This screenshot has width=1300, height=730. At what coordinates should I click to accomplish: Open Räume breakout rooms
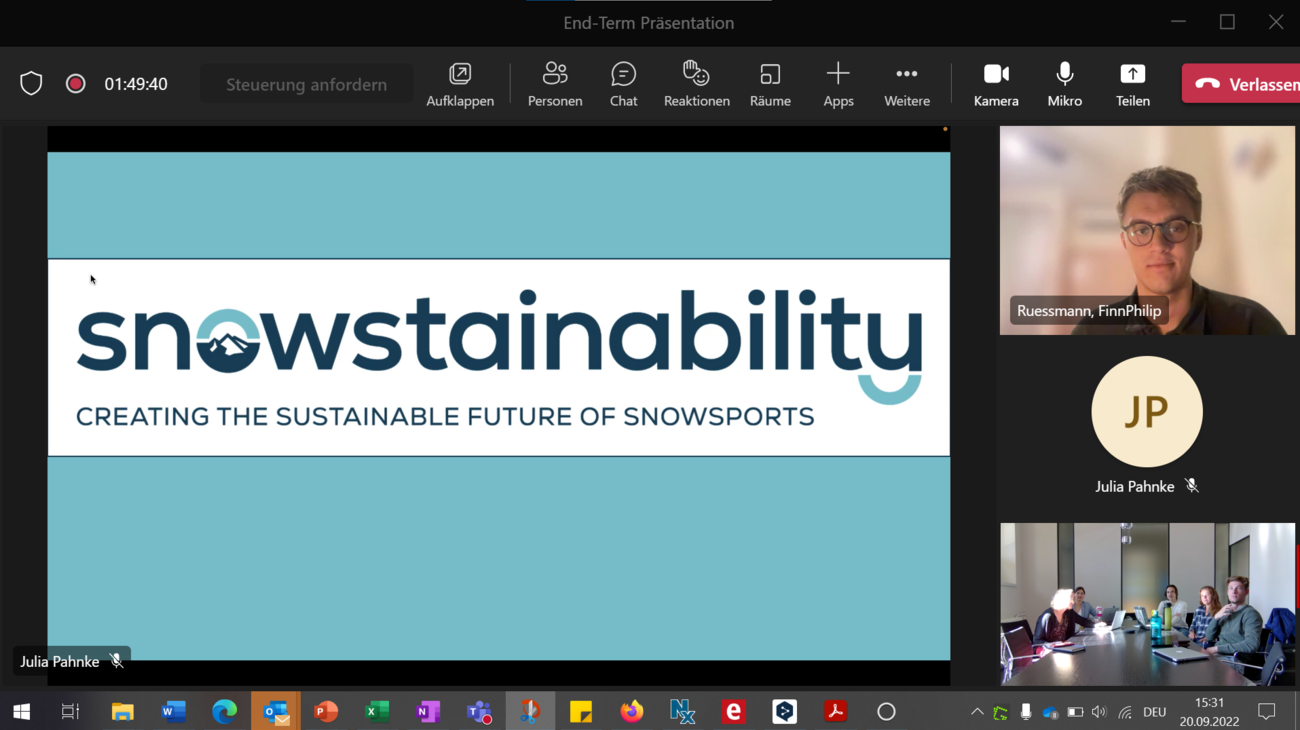pyautogui.click(x=770, y=85)
